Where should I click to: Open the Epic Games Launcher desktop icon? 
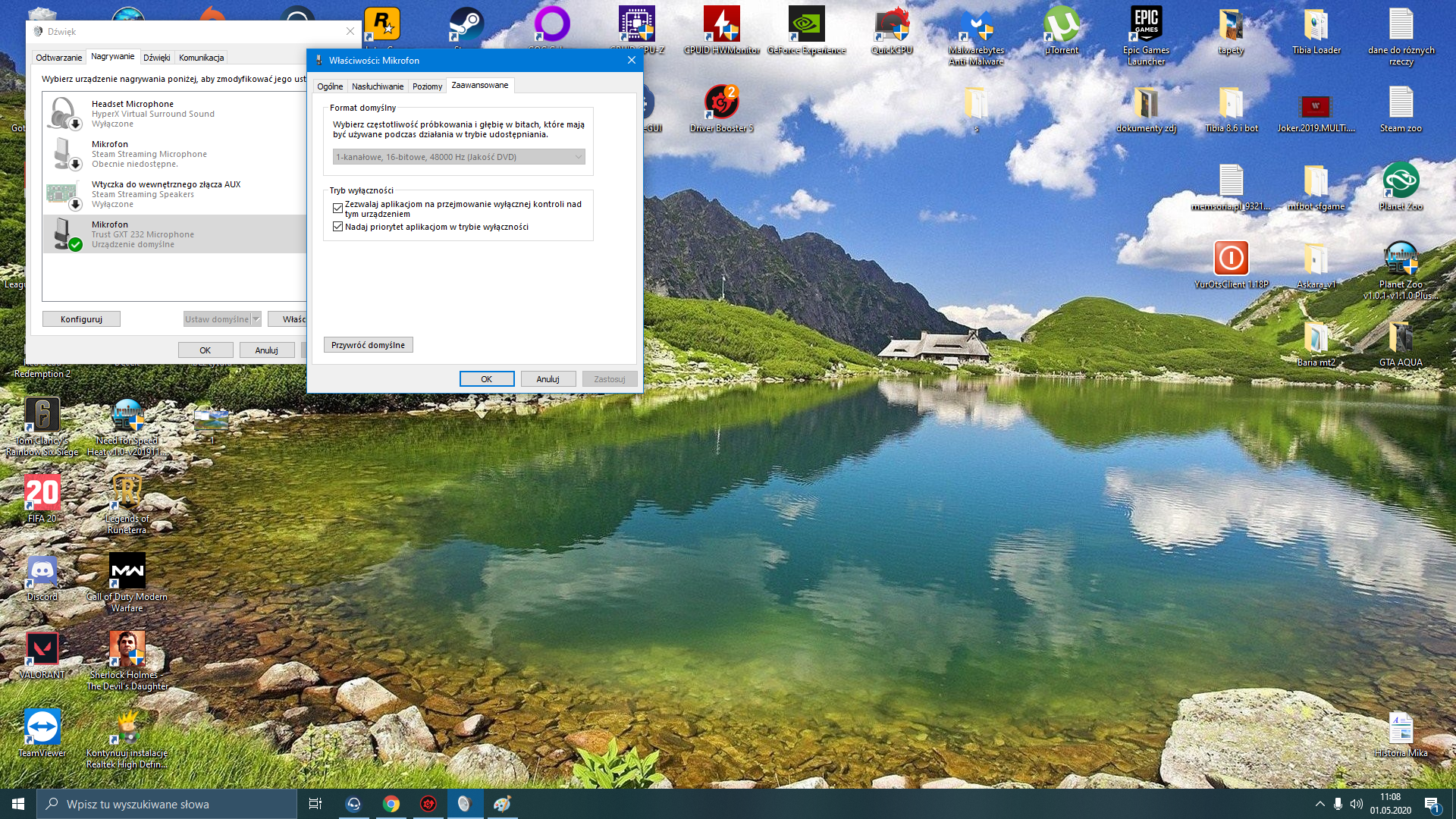tap(1146, 26)
